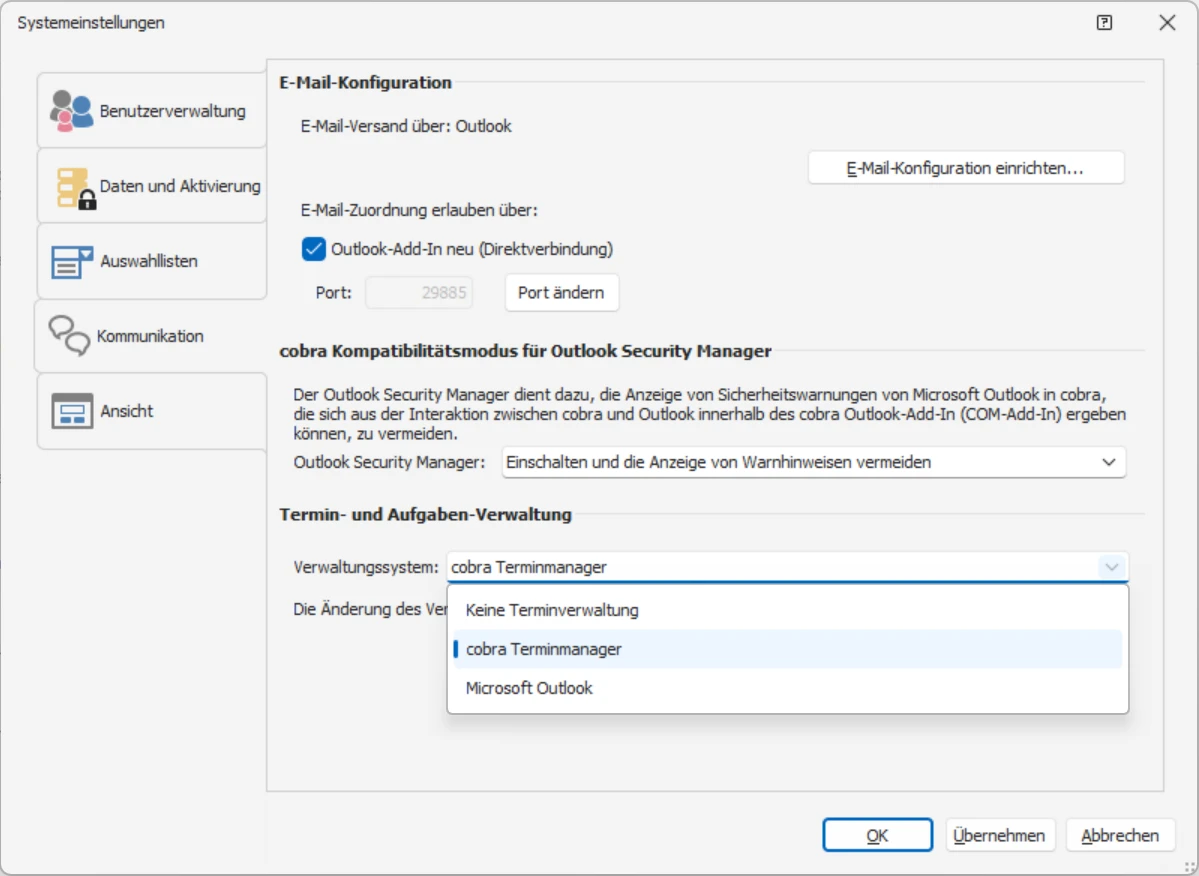Click the help question mark icon

pyautogui.click(x=1104, y=23)
